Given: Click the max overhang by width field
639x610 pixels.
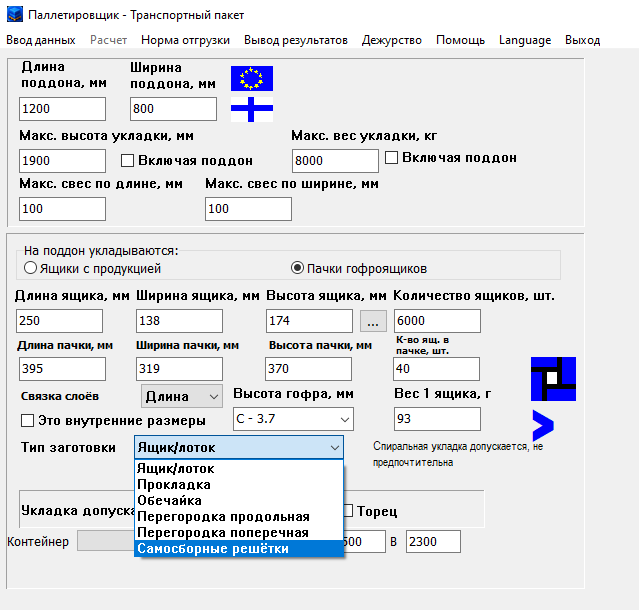Looking at the screenshot, I should pyautogui.click(x=248, y=209).
